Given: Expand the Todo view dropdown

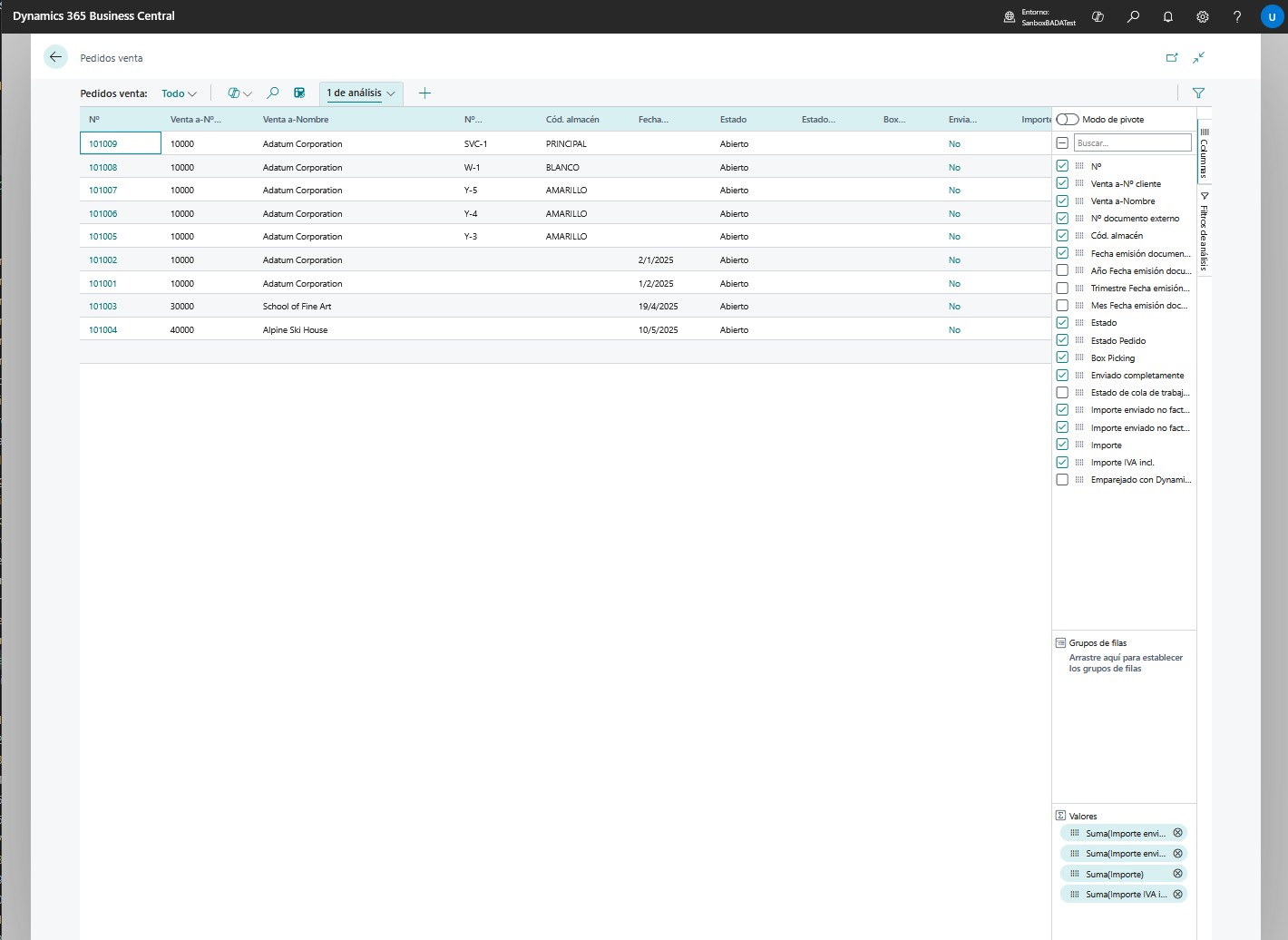Looking at the screenshot, I should coord(179,93).
